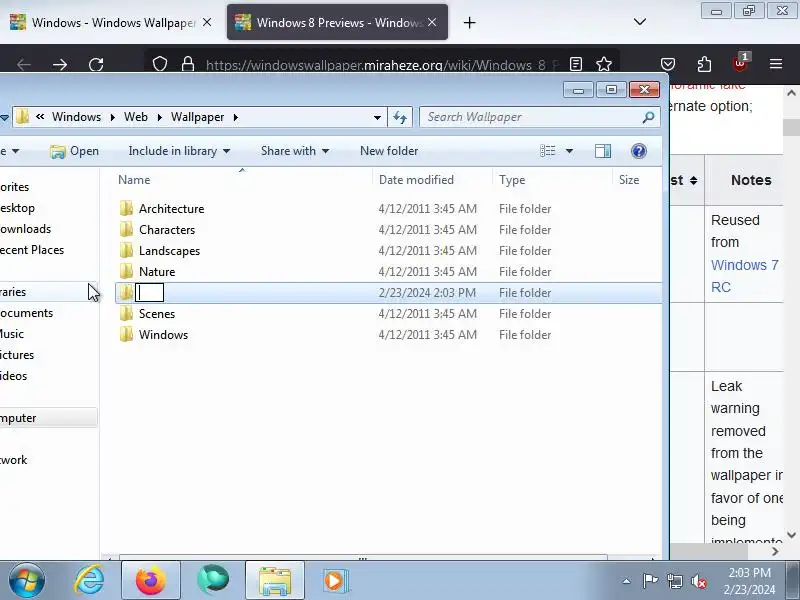Sort the wiki table by Notes header

751,180
